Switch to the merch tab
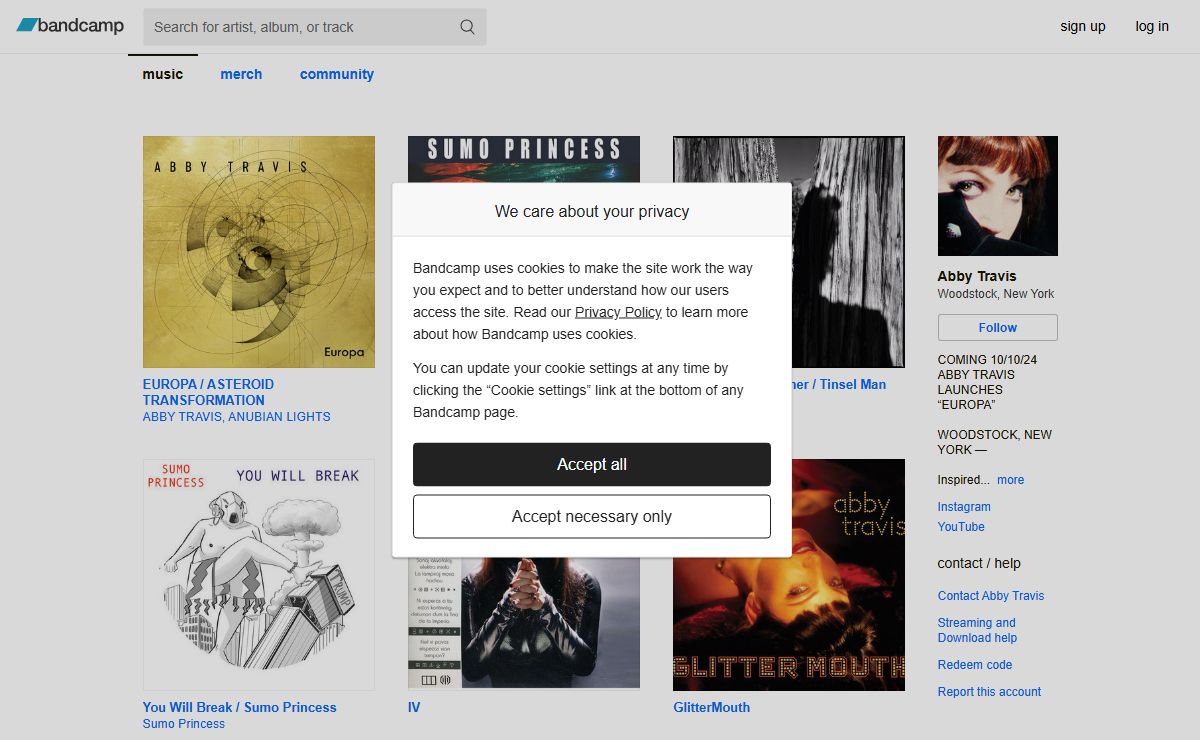Image resolution: width=1200 pixels, height=740 pixels. pos(241,74)
